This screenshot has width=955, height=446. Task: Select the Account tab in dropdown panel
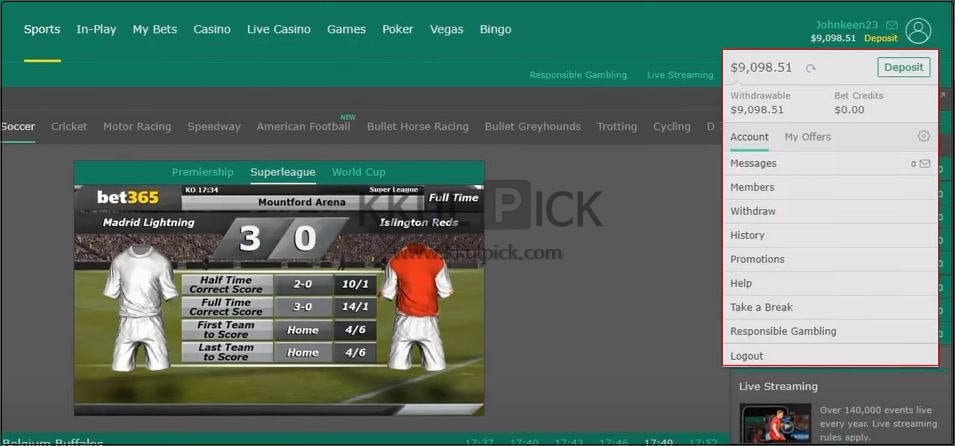[x=749, y=137]
